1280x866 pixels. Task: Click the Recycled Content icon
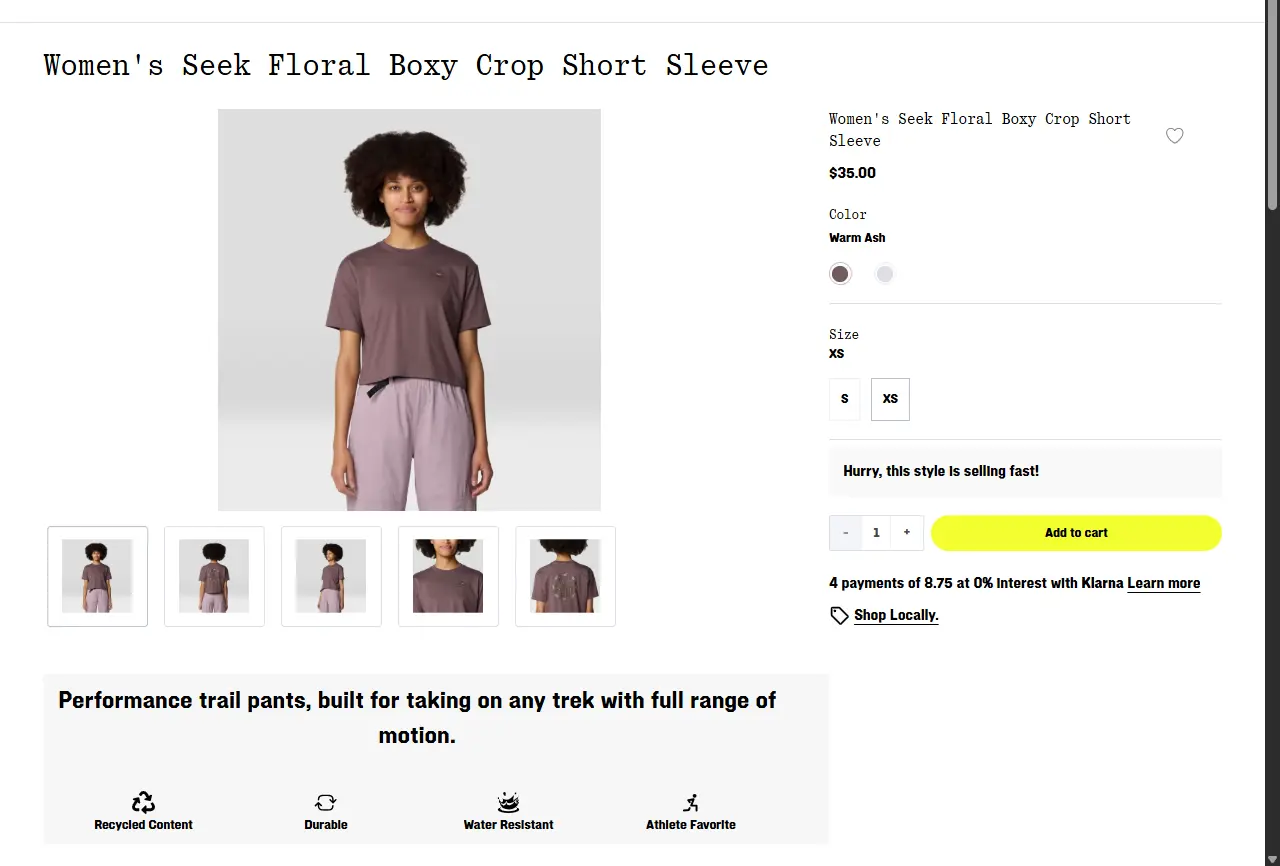pyautogui.click(x=144, y=802)
